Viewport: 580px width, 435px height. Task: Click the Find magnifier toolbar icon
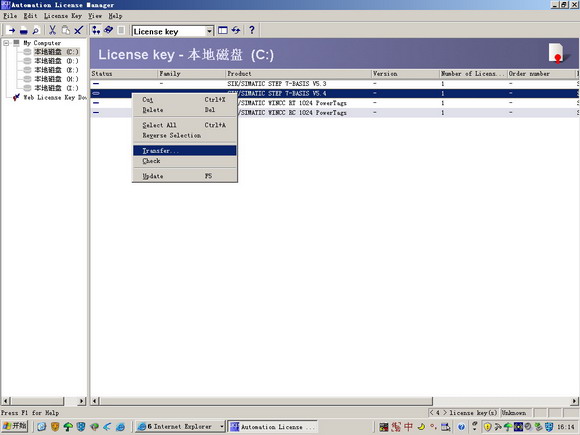tap(36, 30)
